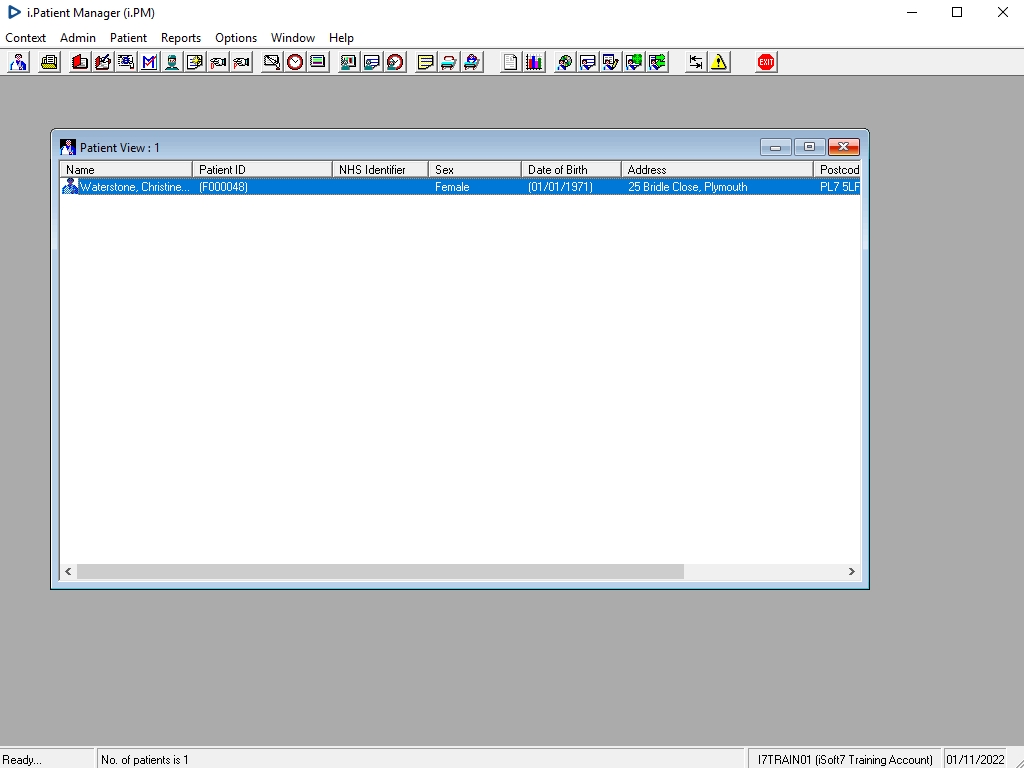Sort by the NHS Identifier column header

point(380,170)
